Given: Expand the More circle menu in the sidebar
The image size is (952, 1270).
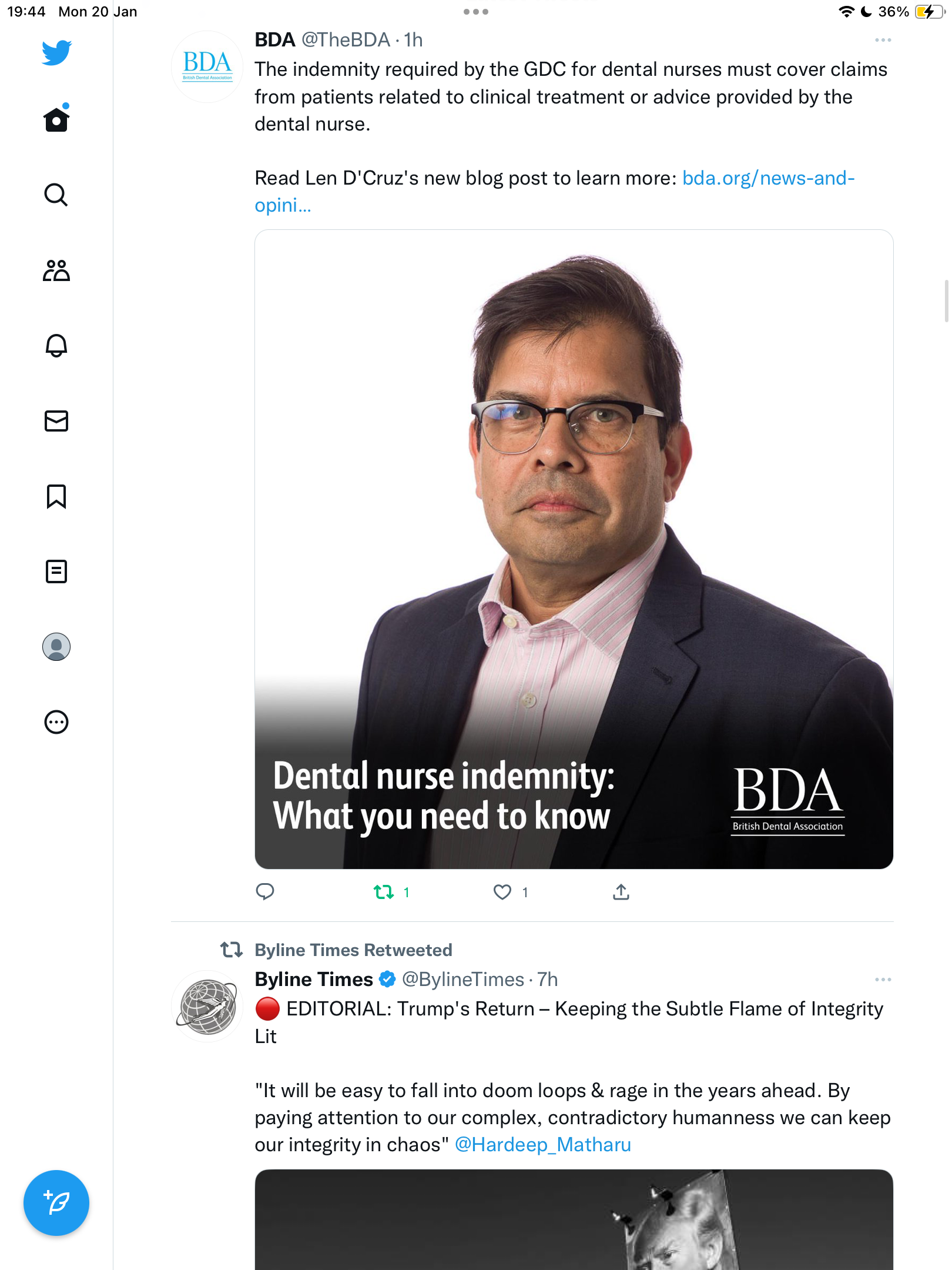Looking at the screenshot, I should tap(56, 722).
